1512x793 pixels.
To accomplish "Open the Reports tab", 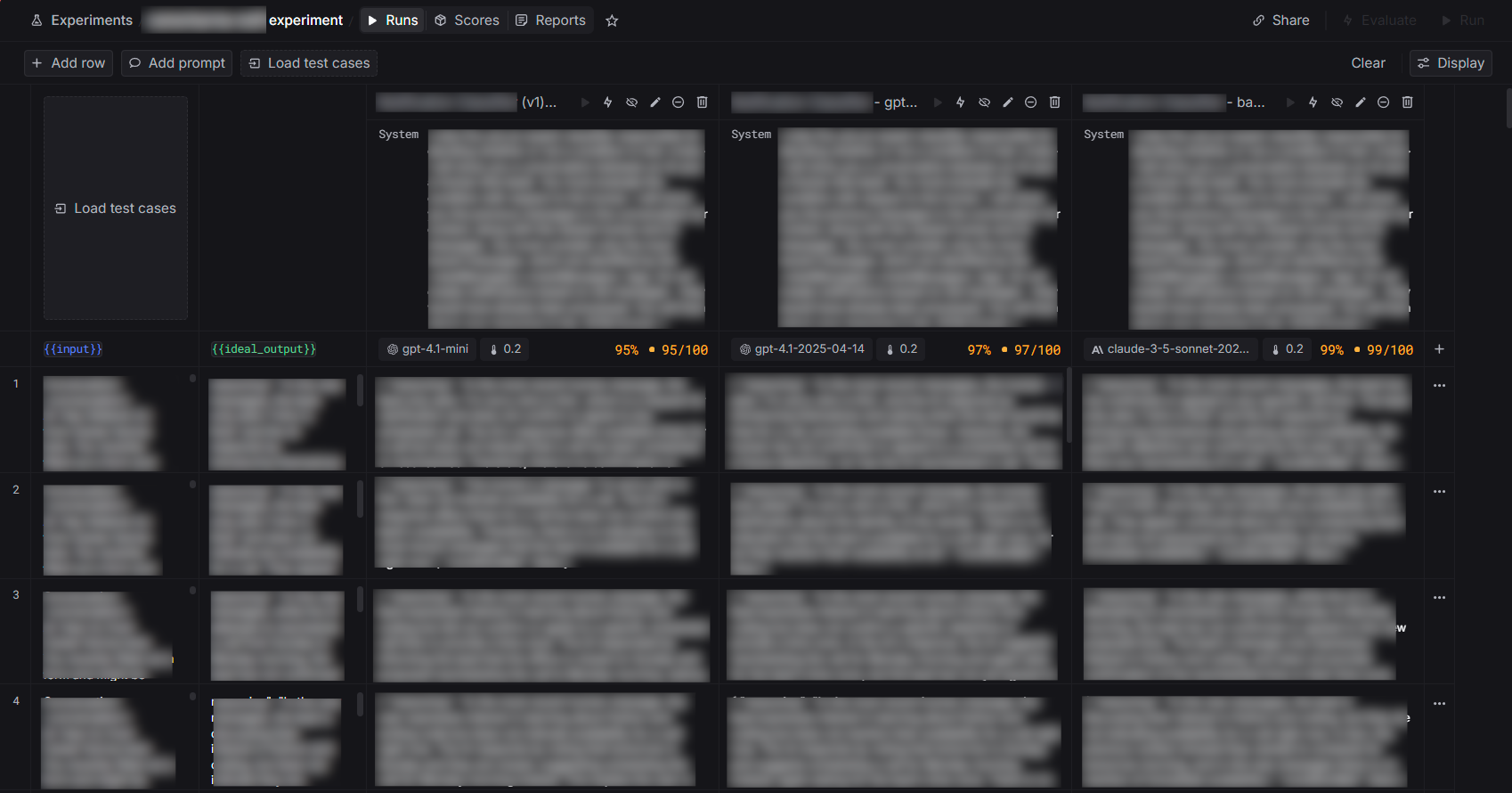I will [x=550, y=20].
